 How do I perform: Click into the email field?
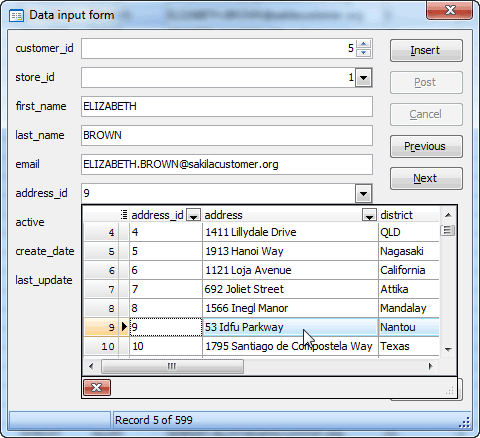pyautogui.click(x=227, y=164)
